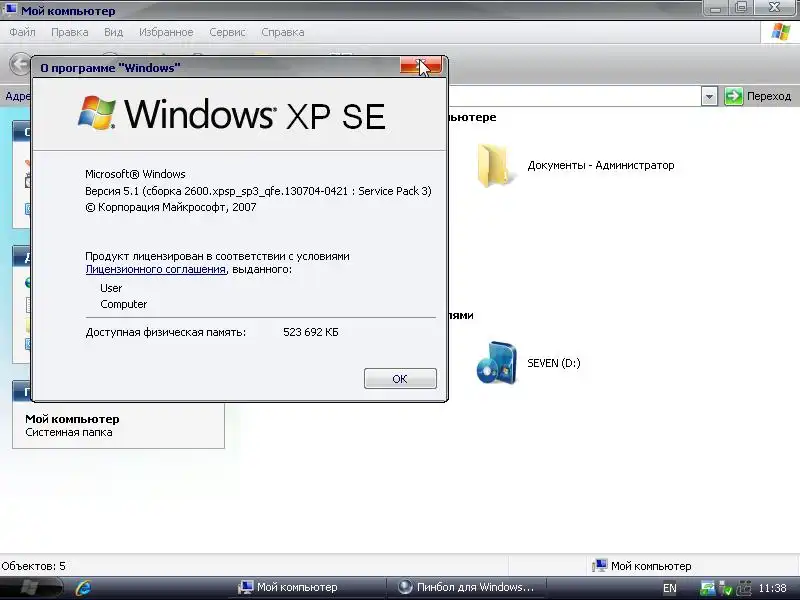Click the Корпорация Майкрософт, 2007 copyright line
800x600 pixels.
pyautogui.click(x=170, y=207)
